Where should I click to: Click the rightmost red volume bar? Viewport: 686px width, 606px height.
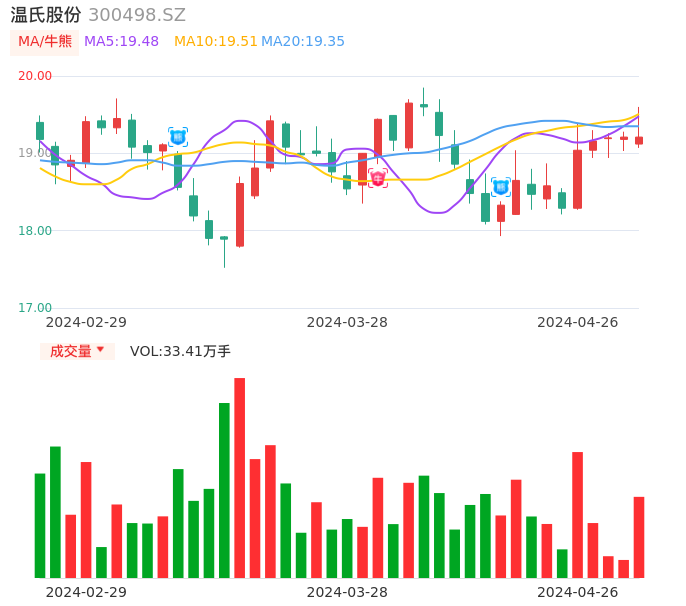point(639,537)
